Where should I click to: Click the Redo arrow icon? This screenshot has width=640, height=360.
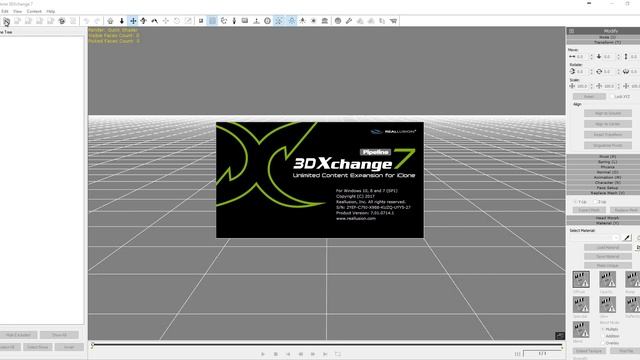97,21
